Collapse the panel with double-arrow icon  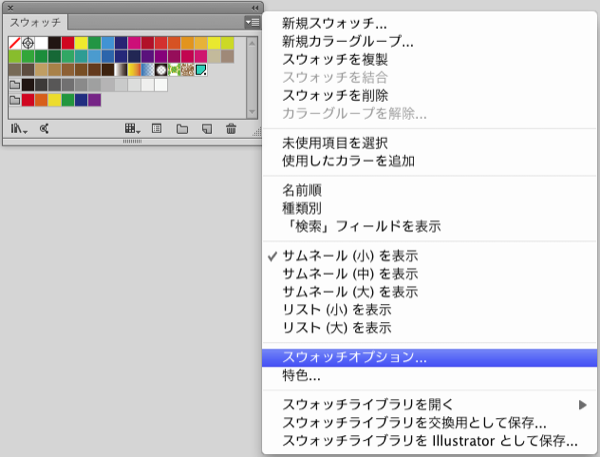tap(254, 6)
